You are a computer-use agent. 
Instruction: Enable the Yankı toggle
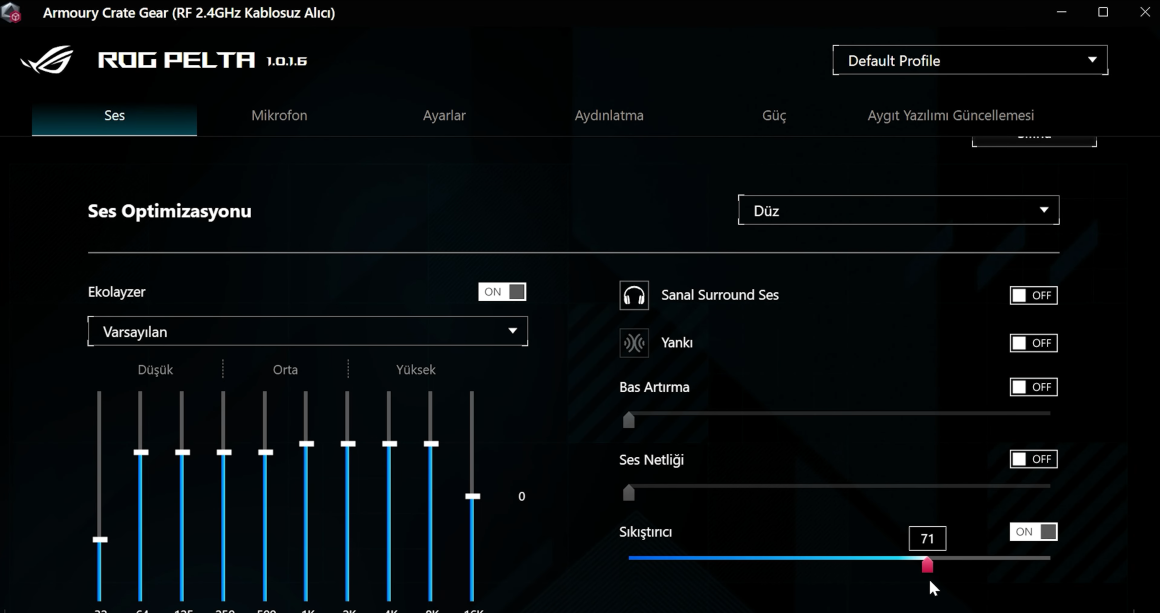pos(1033,343)
